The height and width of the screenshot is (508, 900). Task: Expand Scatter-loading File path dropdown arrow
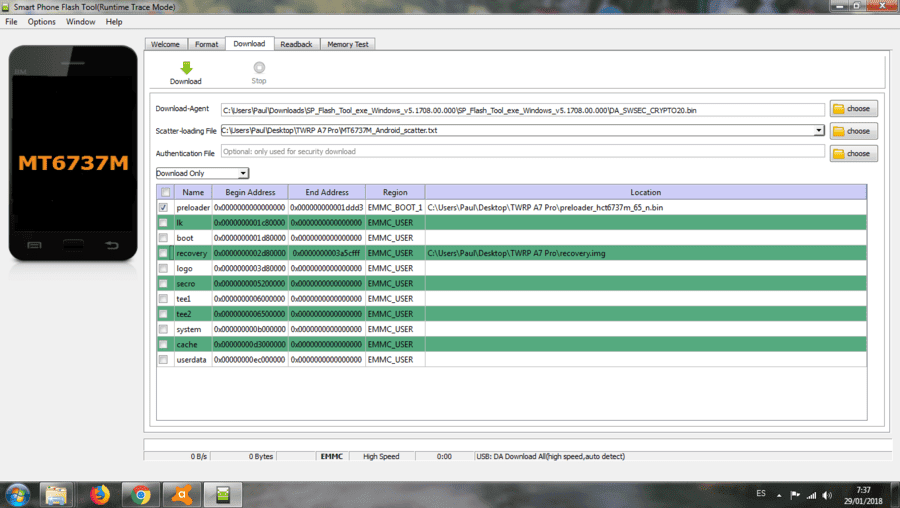819,130
